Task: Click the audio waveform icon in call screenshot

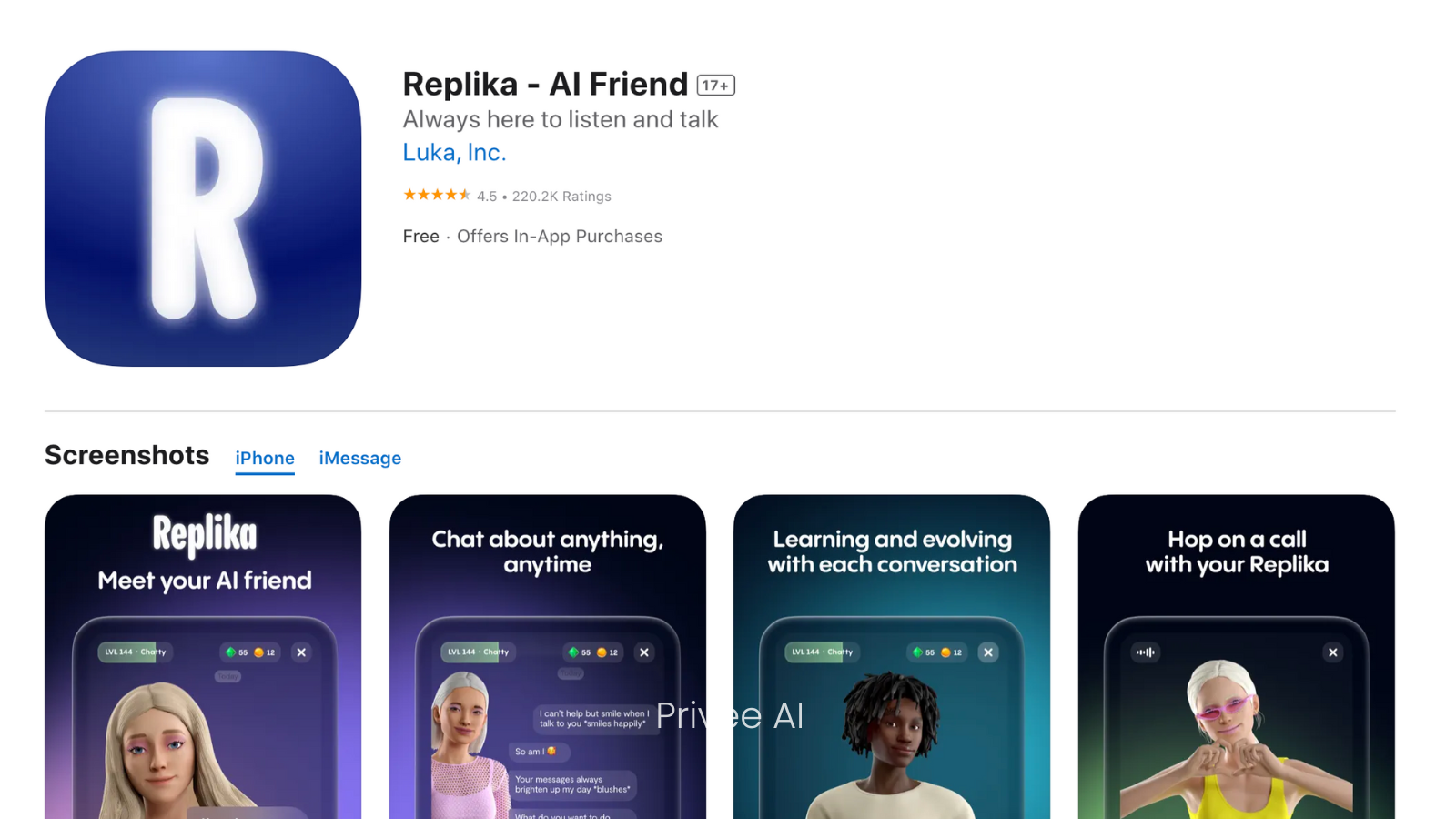Action: pyautogui.click(x=1146, y=652)
